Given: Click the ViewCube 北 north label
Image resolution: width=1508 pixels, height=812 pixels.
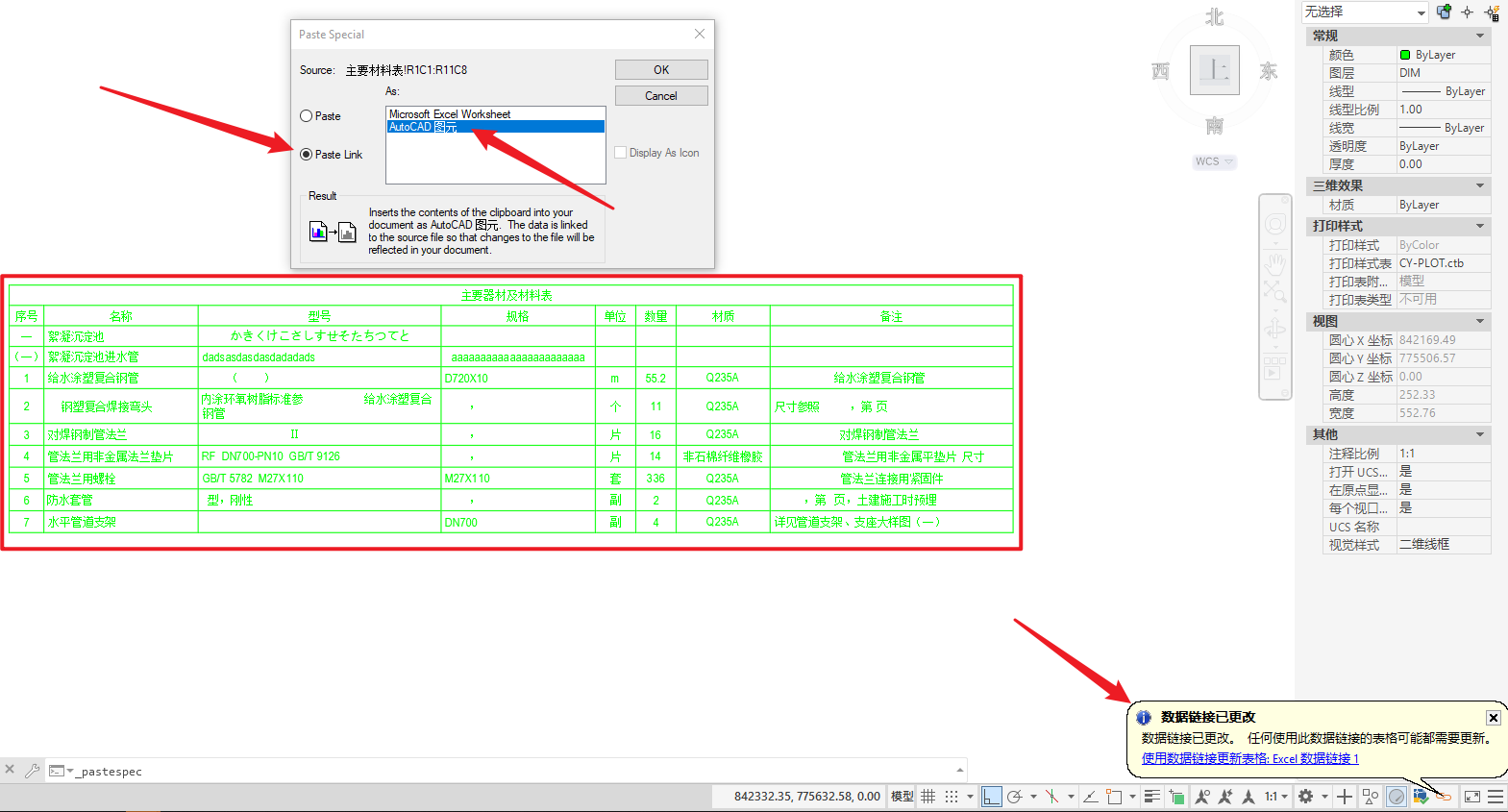Looking at the screenshot, I should 1215,17.
